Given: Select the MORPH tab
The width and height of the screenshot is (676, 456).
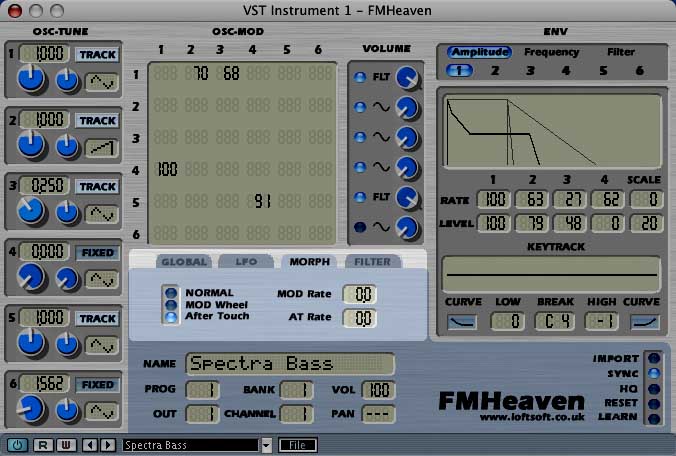Looking at the screenshot, I should 309,262.
